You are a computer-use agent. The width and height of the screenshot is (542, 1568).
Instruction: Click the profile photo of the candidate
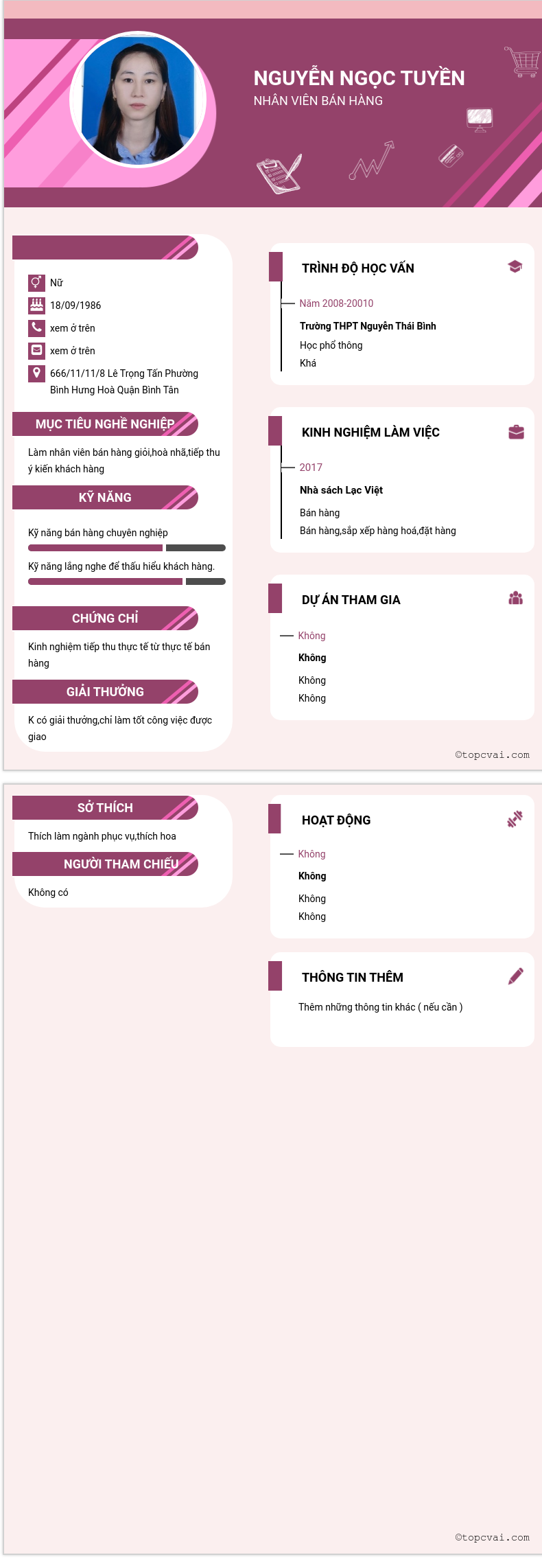(139, 99)
